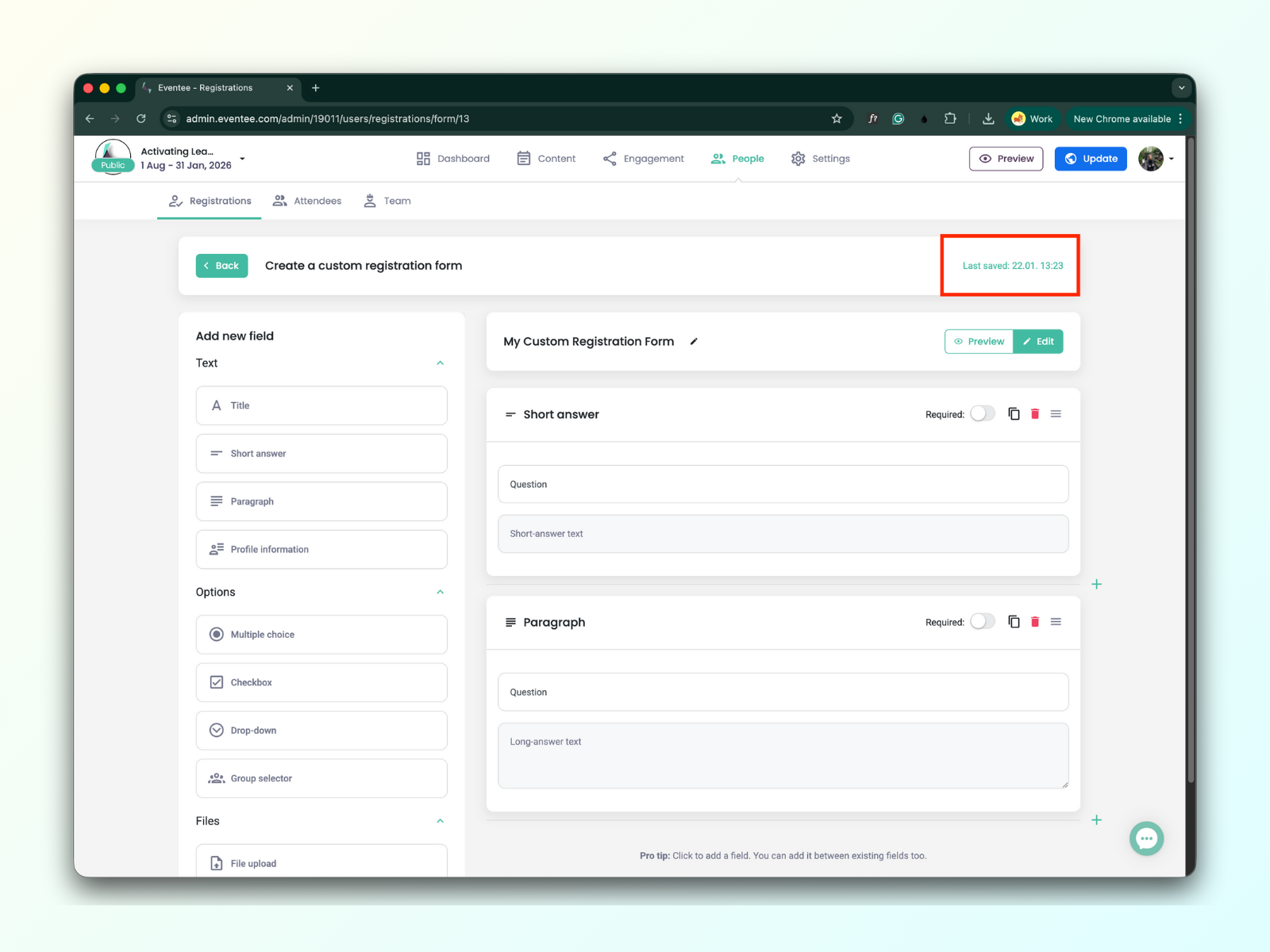1270x952 pixels.
Task: Collapse the Options field section
Action: [441, 593]
